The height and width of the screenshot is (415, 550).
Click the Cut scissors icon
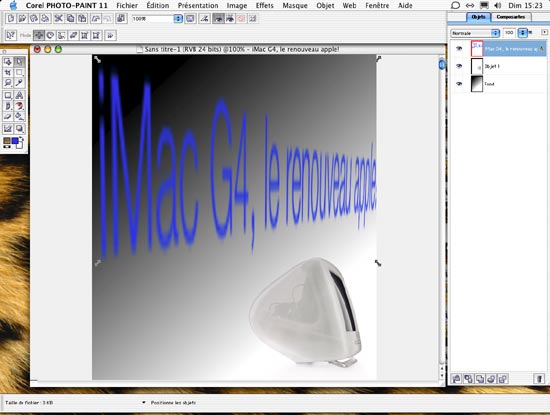(x=59, y=18)
